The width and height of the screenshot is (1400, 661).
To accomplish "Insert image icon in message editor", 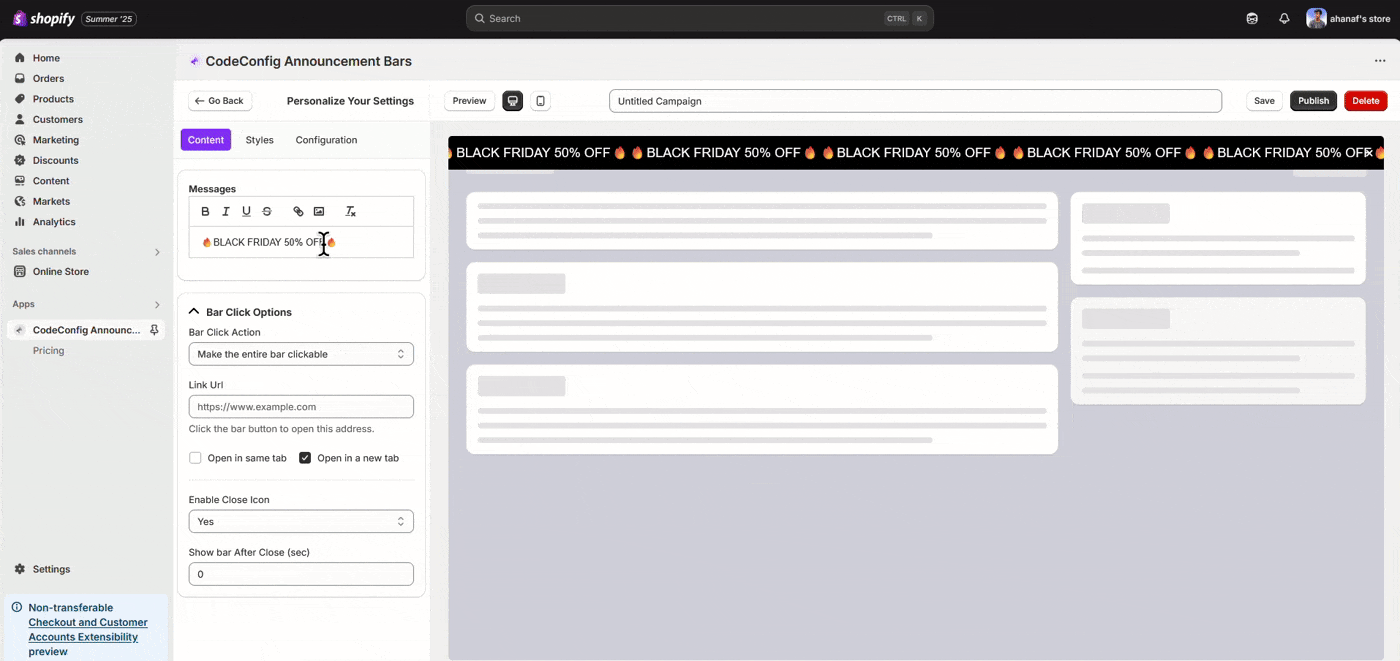I will pos(319,211).
